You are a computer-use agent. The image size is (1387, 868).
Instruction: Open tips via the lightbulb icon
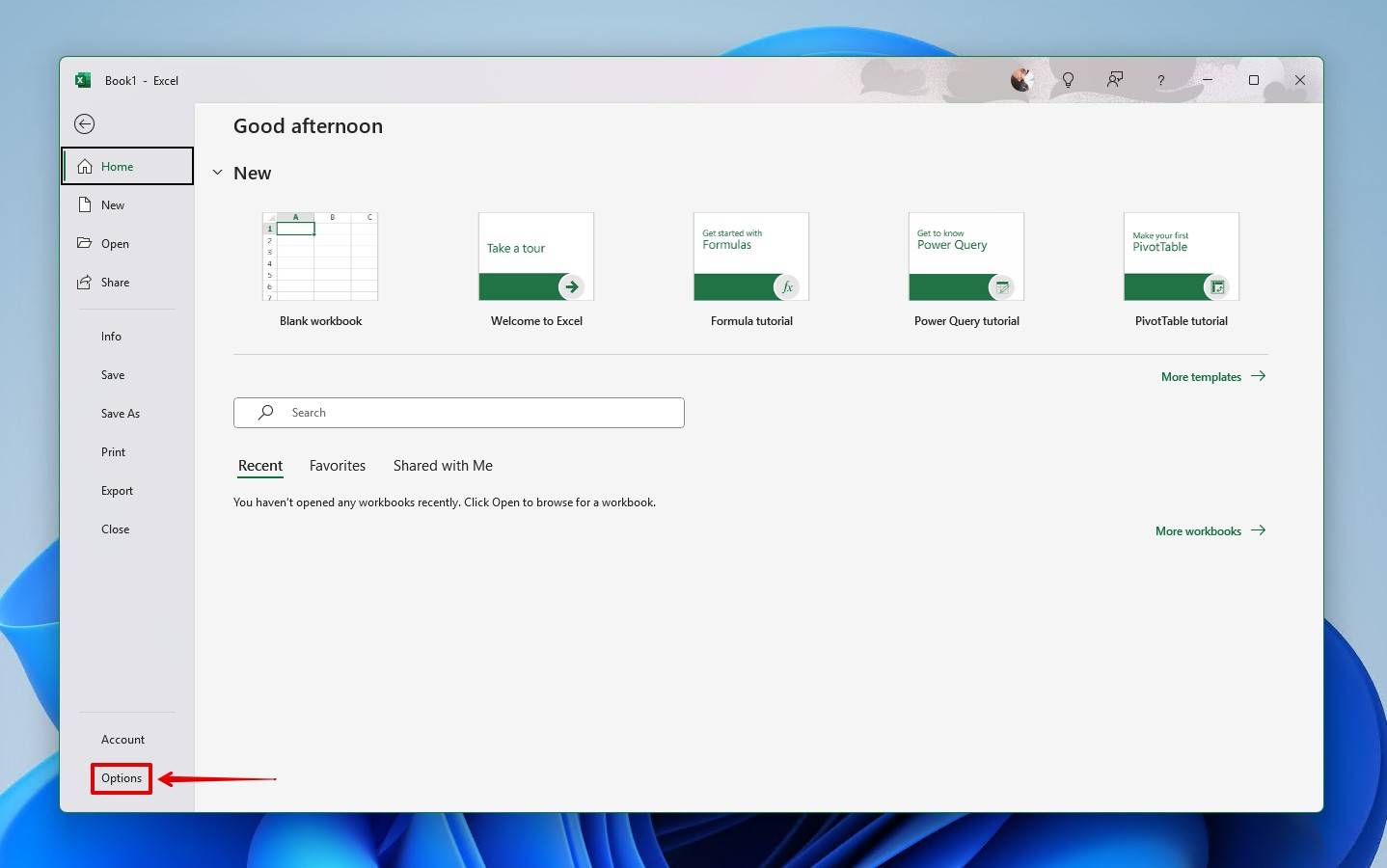pyautogui.click(x=1068, y=80)
